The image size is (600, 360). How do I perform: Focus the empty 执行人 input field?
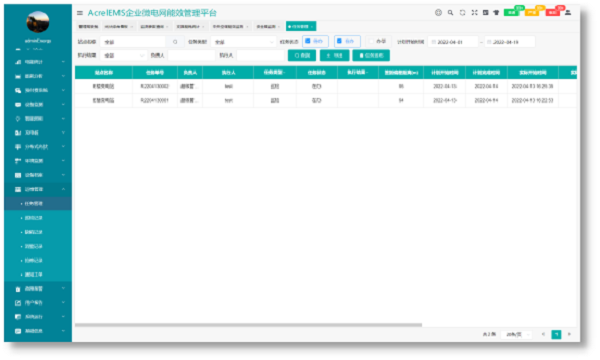click(261, 55)
